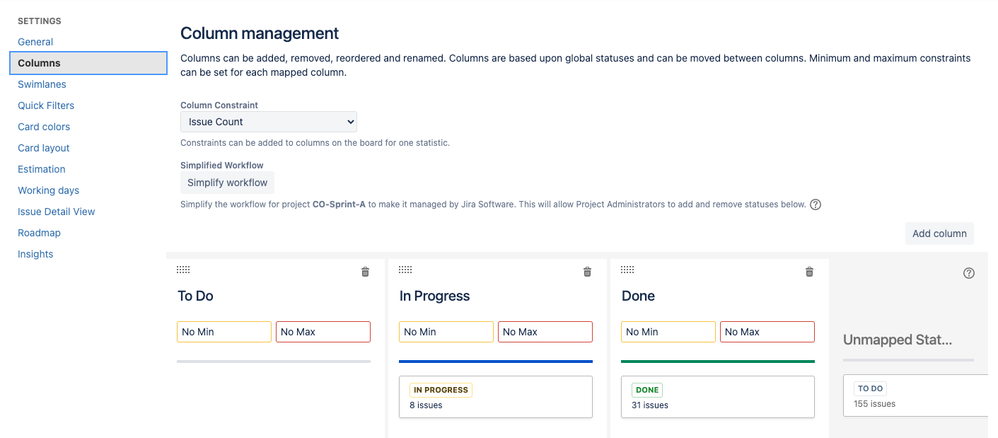
Task: Delete the To Do column with the trash icon
Action: click(365, 272)
